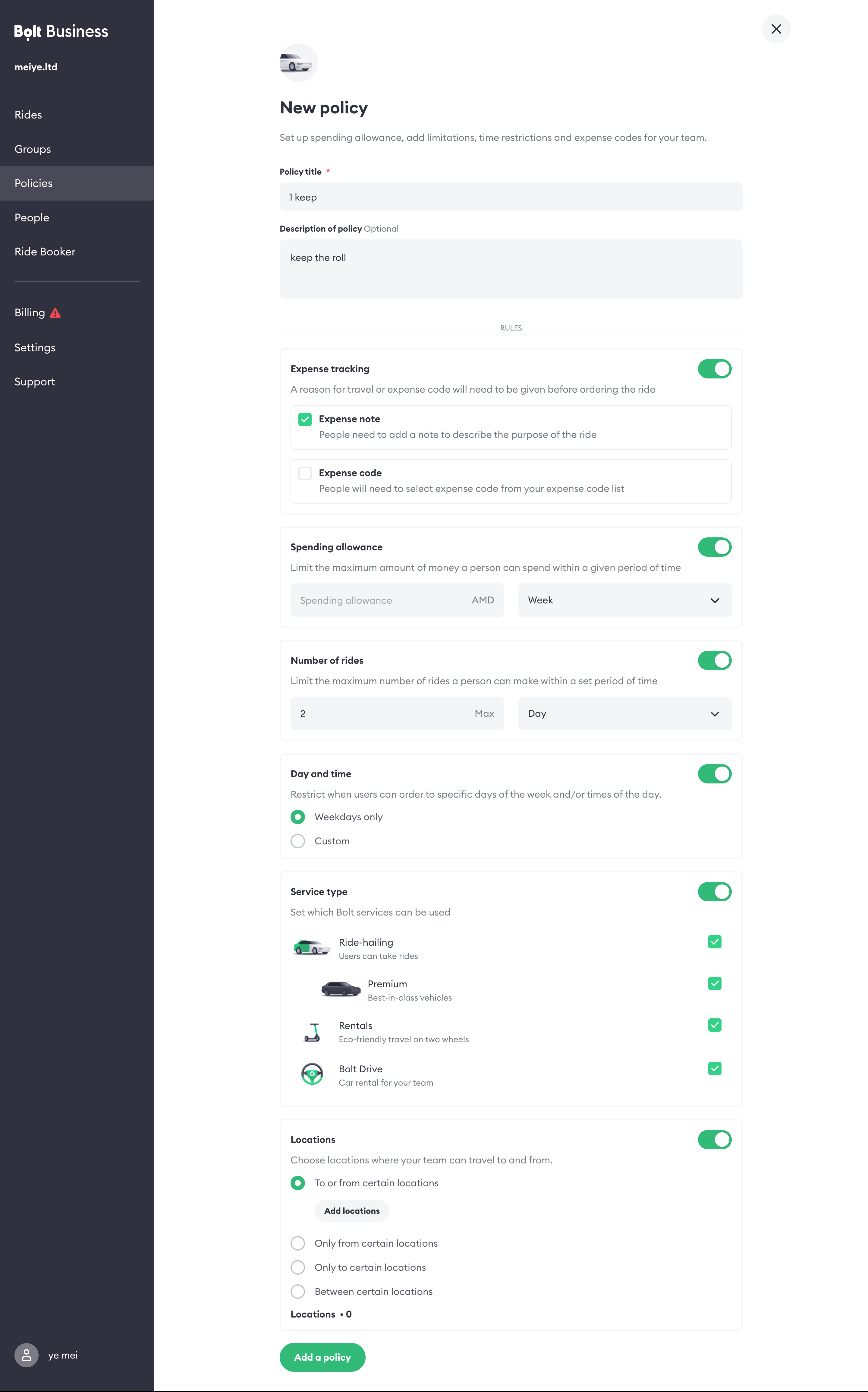Go to People in the sidebar
The width and height of the screenshot is (868, 1392).
point(77,218)
